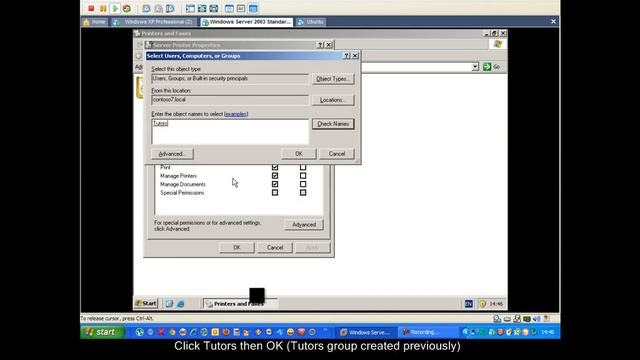The width and height of the screenshot is (640, 360).
Task: Toggle the Allow checkbox for Manage Documents
Action: (275, 184)
